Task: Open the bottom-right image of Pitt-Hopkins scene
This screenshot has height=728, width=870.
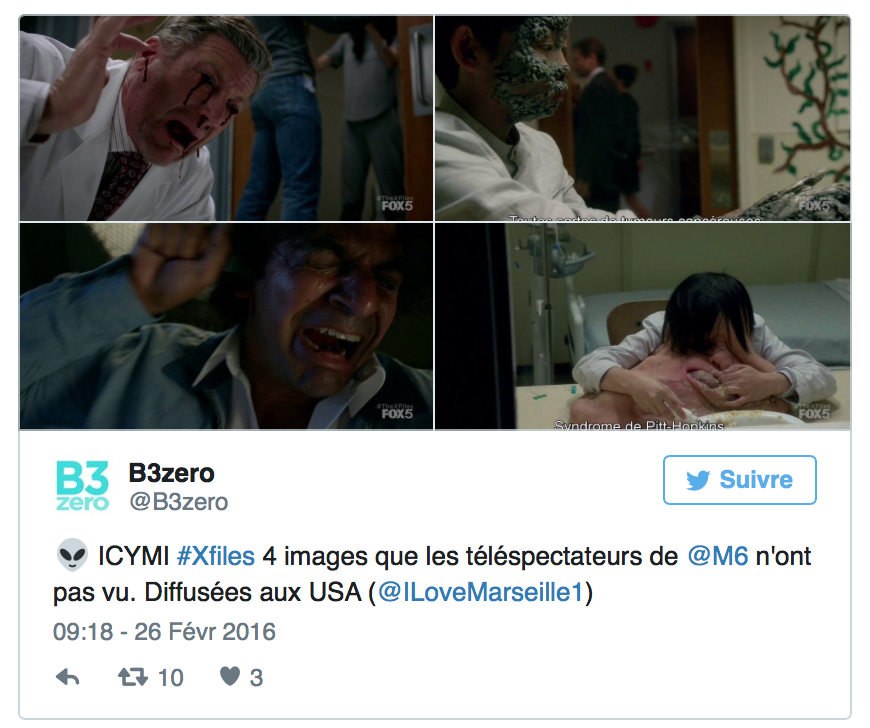Action: [x=643, y=326]
